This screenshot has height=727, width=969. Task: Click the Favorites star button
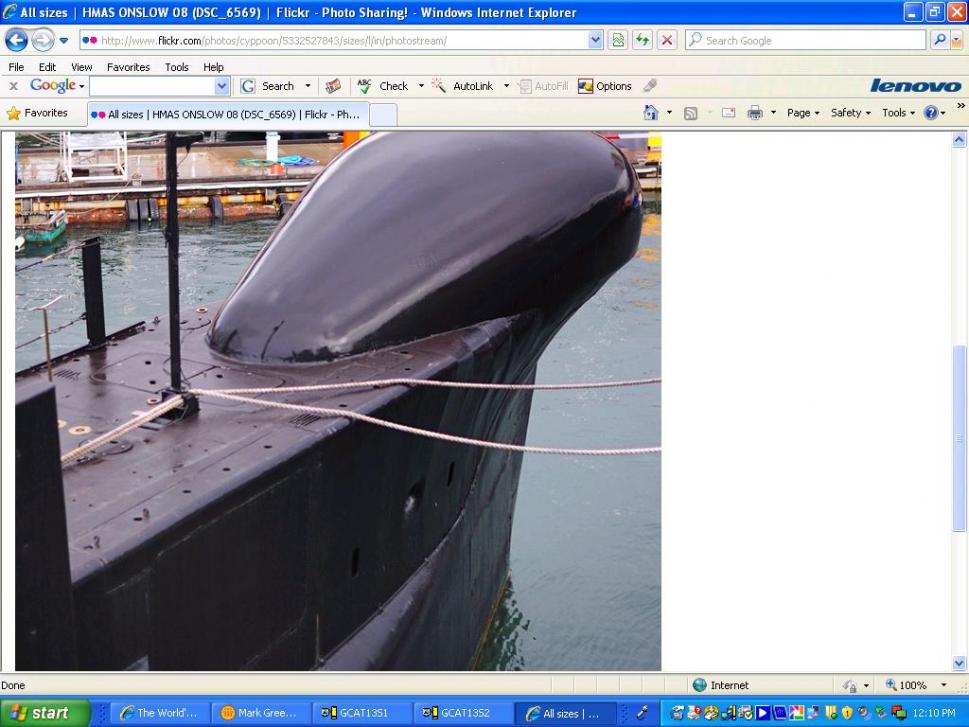tap(38, 113)
